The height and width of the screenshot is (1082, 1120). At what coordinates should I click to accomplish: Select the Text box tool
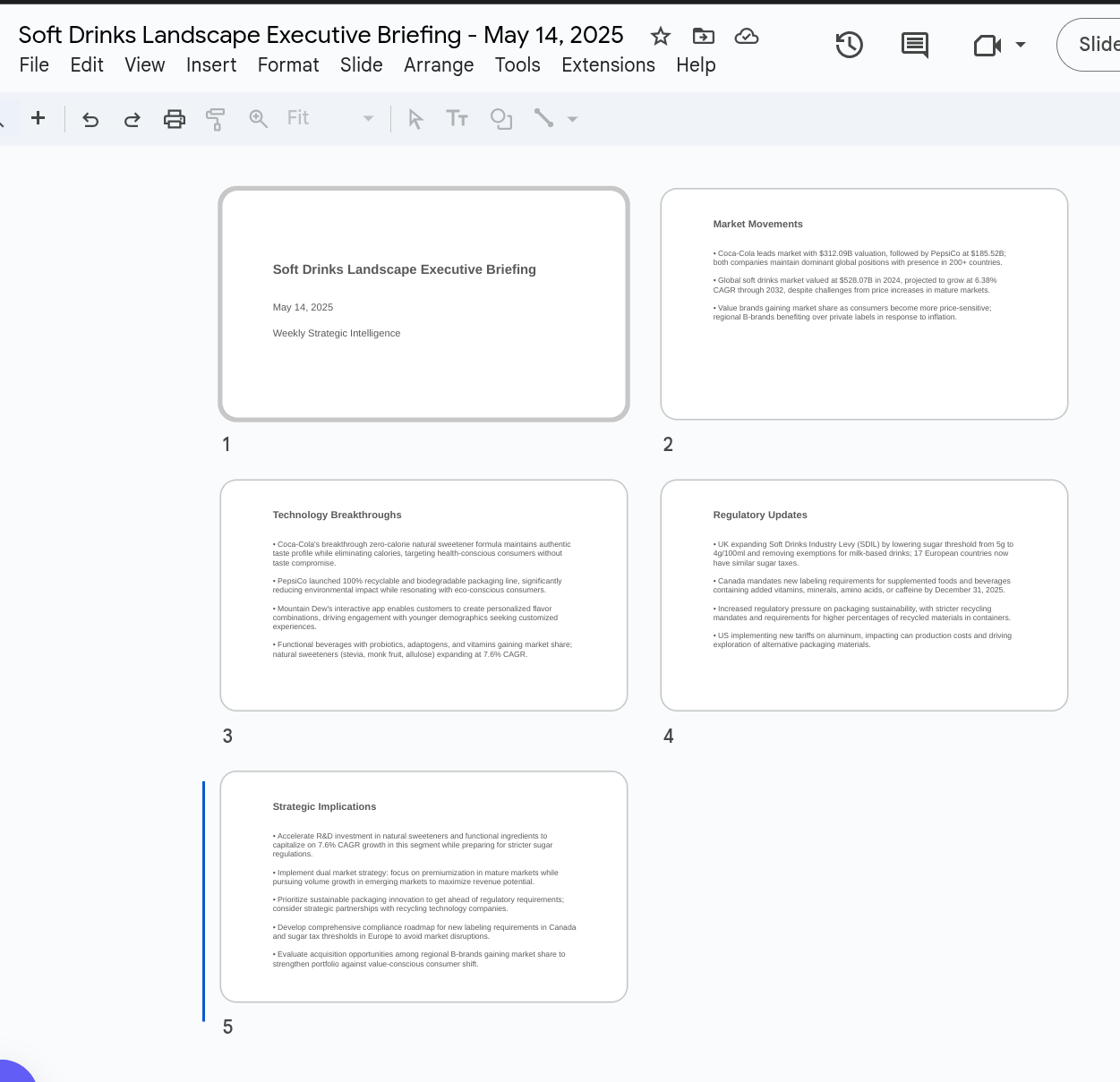click(x=457, y=119)
